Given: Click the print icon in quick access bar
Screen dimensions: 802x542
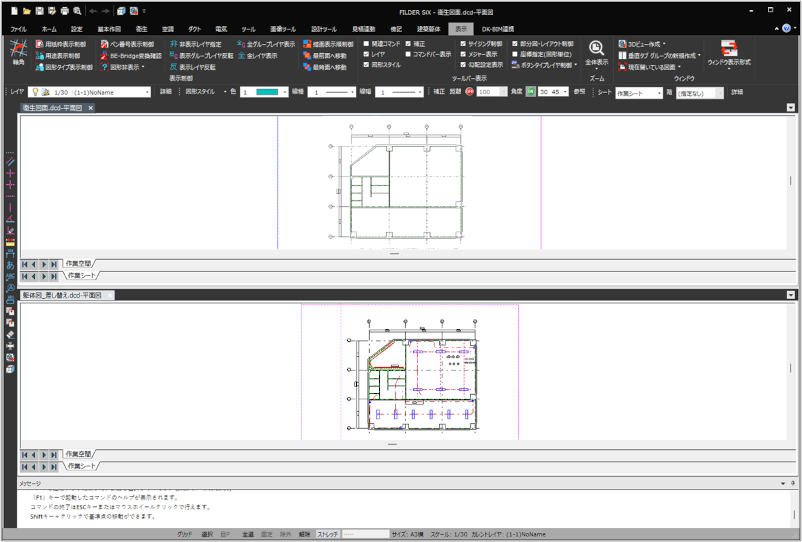Looking at the screenshot, I should point(64,10).
